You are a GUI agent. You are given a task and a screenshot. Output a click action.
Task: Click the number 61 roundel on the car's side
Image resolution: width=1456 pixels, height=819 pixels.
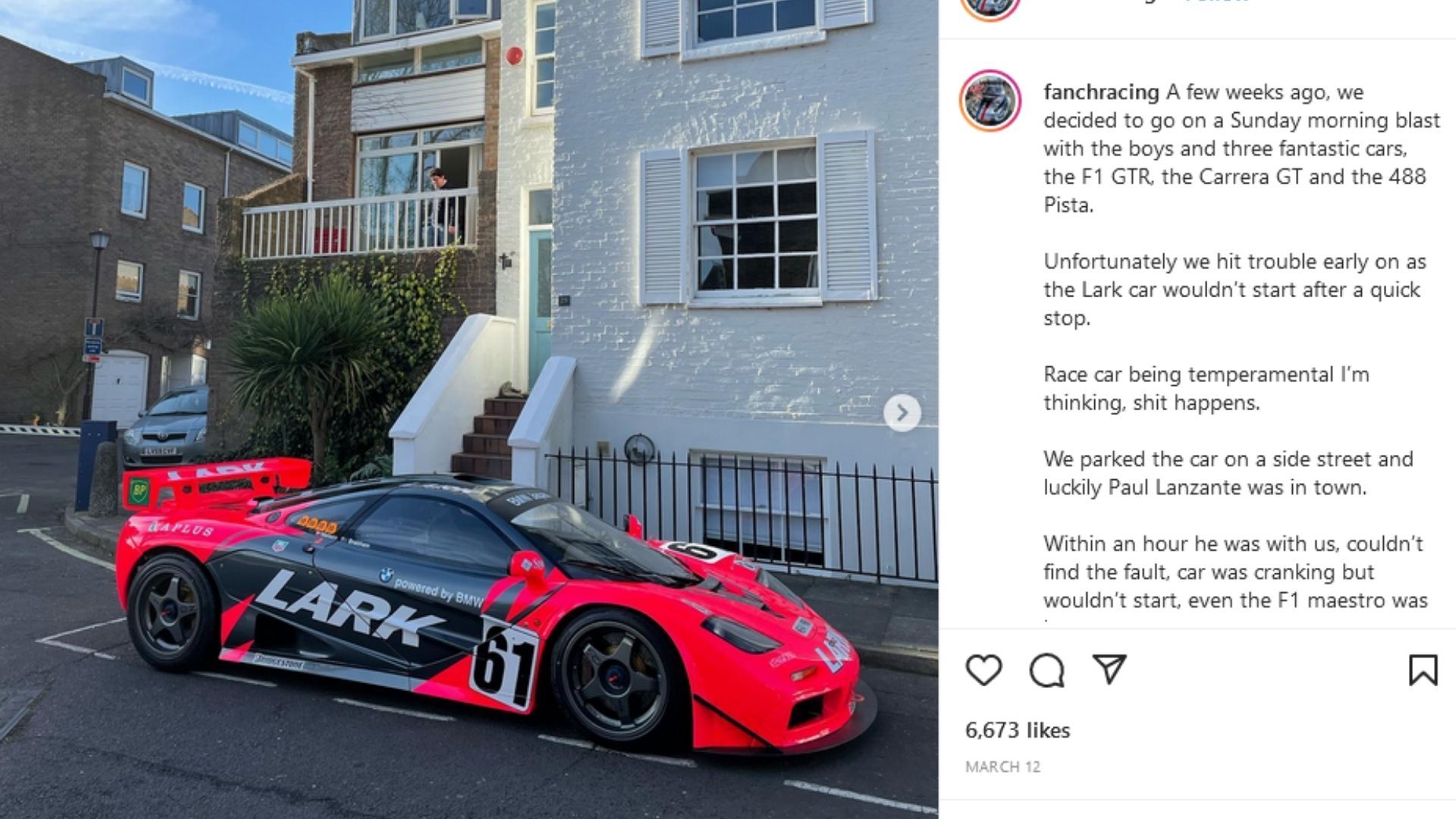pos(504,662)
